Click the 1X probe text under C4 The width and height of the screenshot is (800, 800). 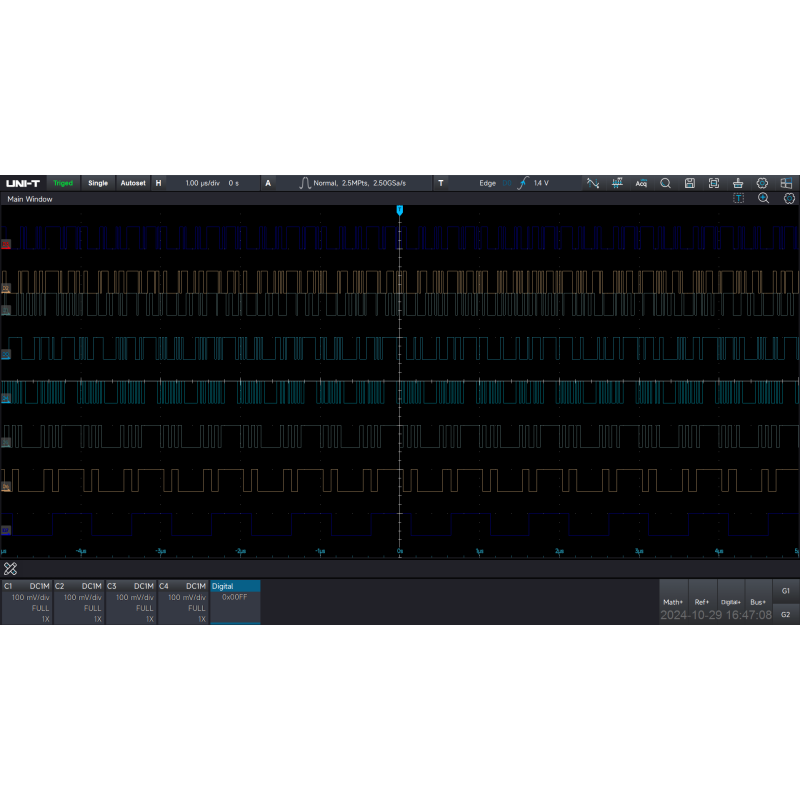coord(202,619)
